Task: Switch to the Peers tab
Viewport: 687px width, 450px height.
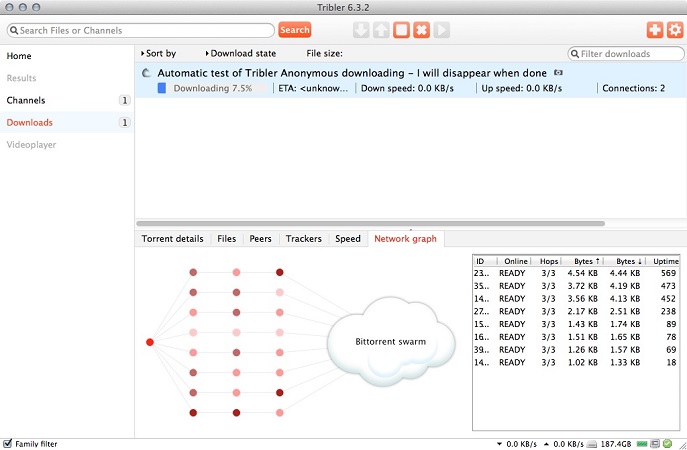Action: 260,239
